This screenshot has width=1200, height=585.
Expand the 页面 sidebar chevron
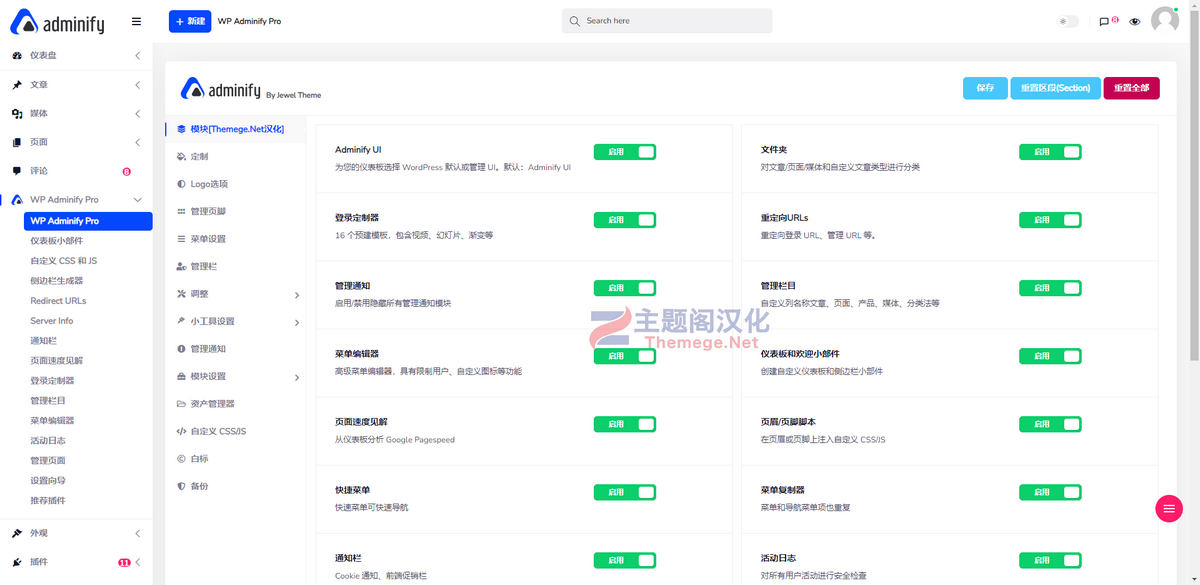coord(138,142)
